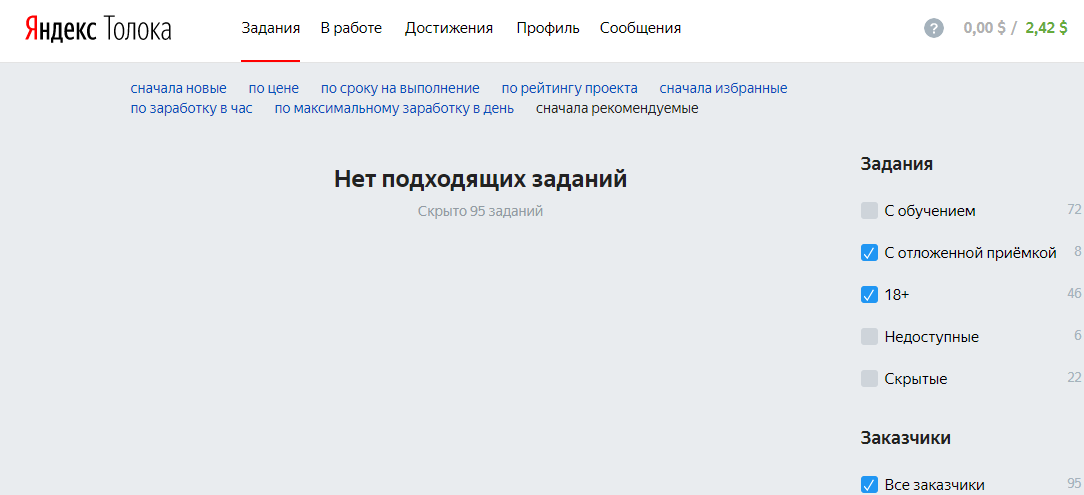The width and height of the screenshot is (1084, 495).
Task: Switch to В работе tab
Action: [x=351, y=28]
